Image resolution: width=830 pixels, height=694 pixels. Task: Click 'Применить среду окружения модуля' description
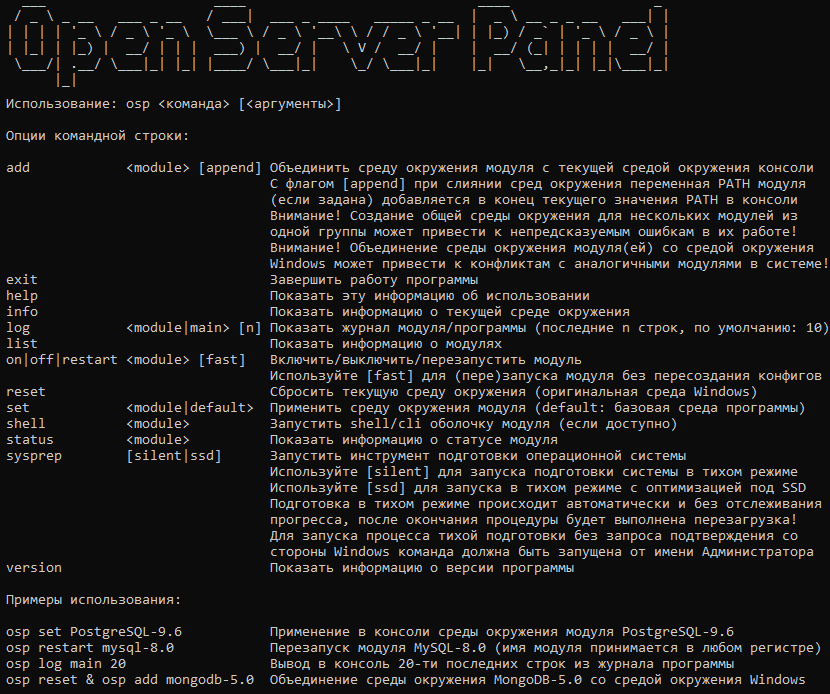(538, 408)
